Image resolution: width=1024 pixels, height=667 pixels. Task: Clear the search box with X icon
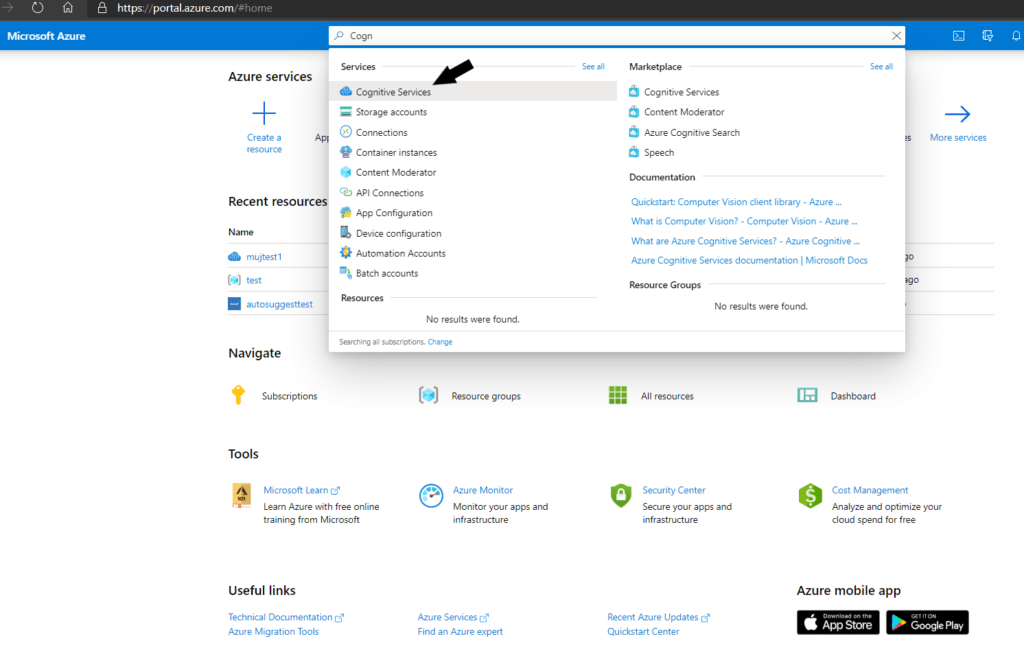click(x=896, y=36)
